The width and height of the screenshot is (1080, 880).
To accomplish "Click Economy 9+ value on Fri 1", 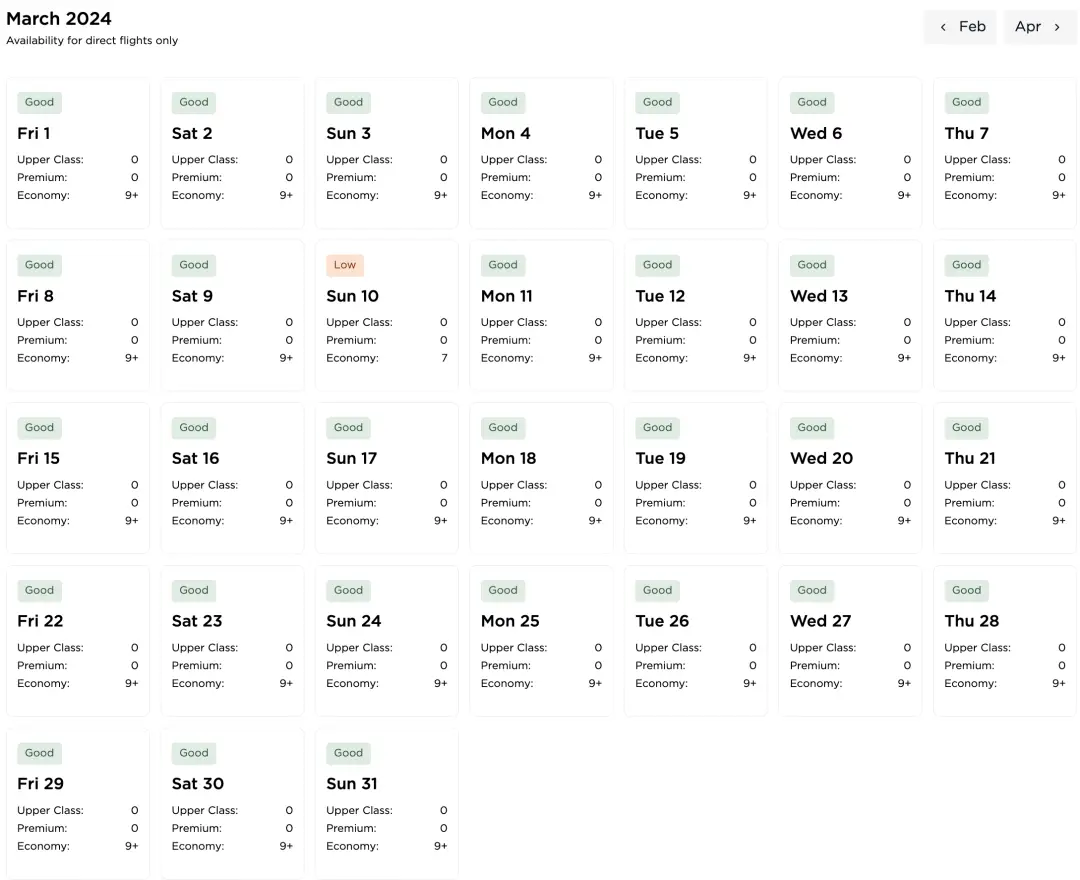I will [x=132, y=196].
